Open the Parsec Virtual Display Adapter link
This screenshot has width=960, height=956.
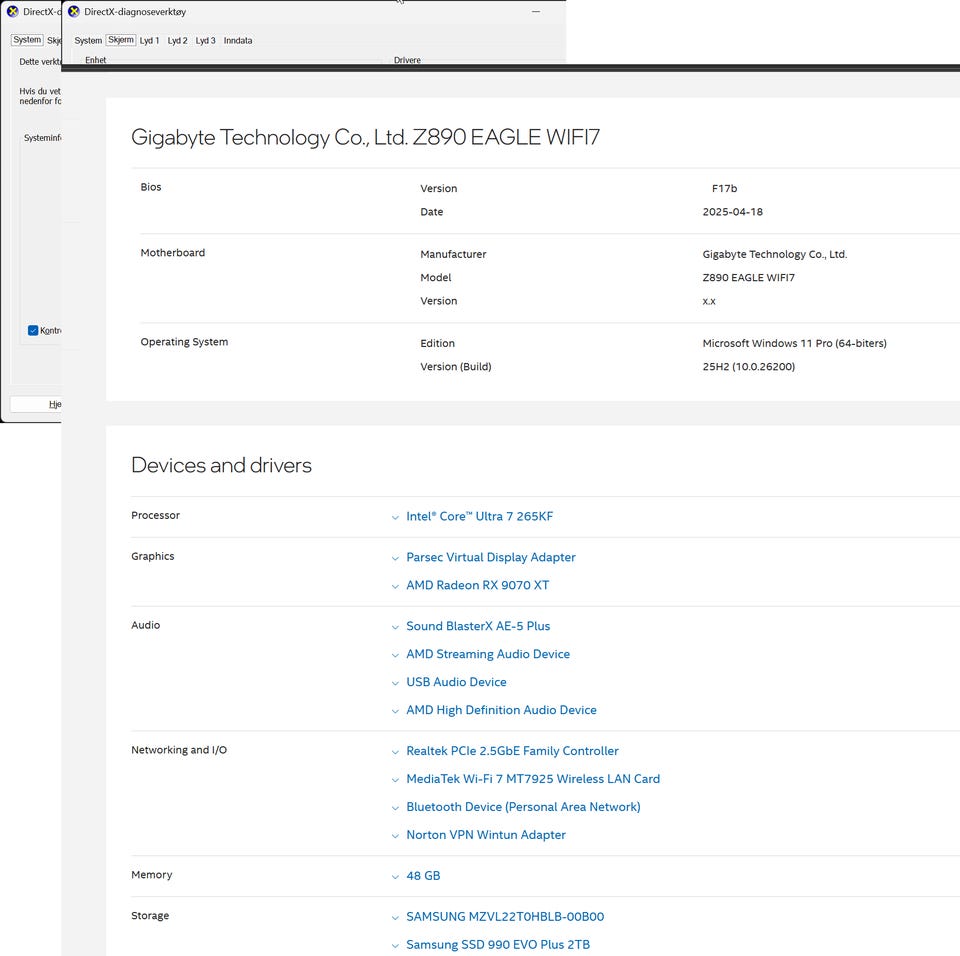[491, 557]
